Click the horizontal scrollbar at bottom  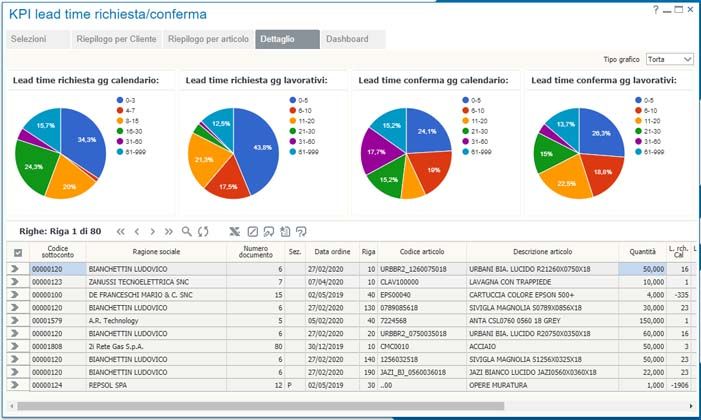click(x=350, y=405)
